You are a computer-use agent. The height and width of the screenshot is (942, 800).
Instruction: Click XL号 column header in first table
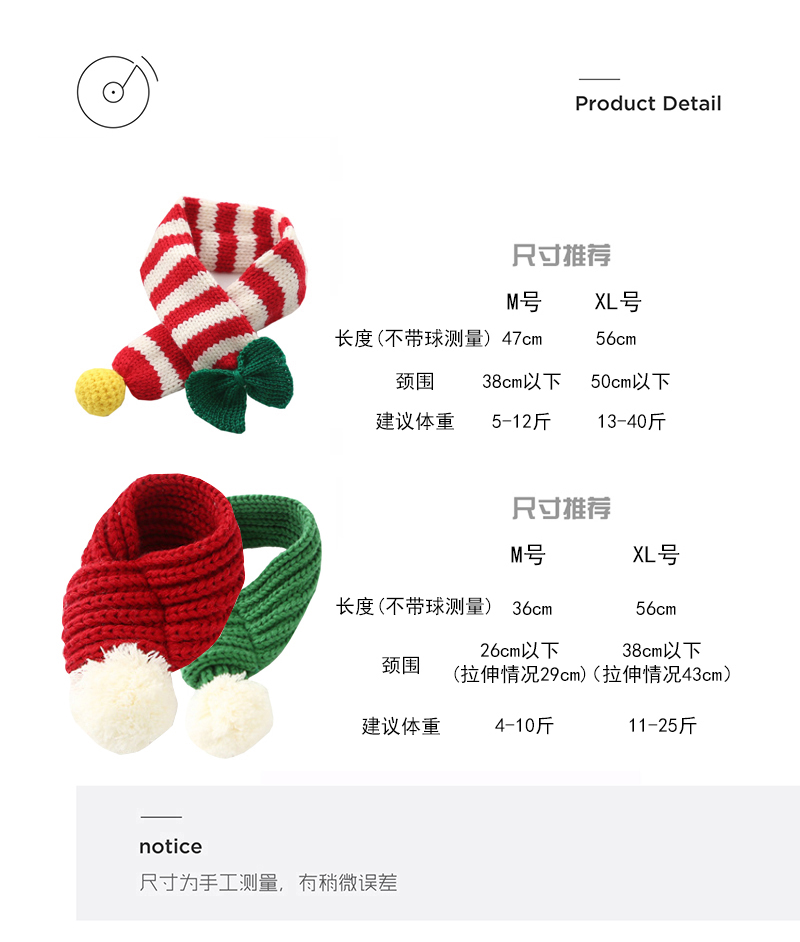click(x=617, y=302)
